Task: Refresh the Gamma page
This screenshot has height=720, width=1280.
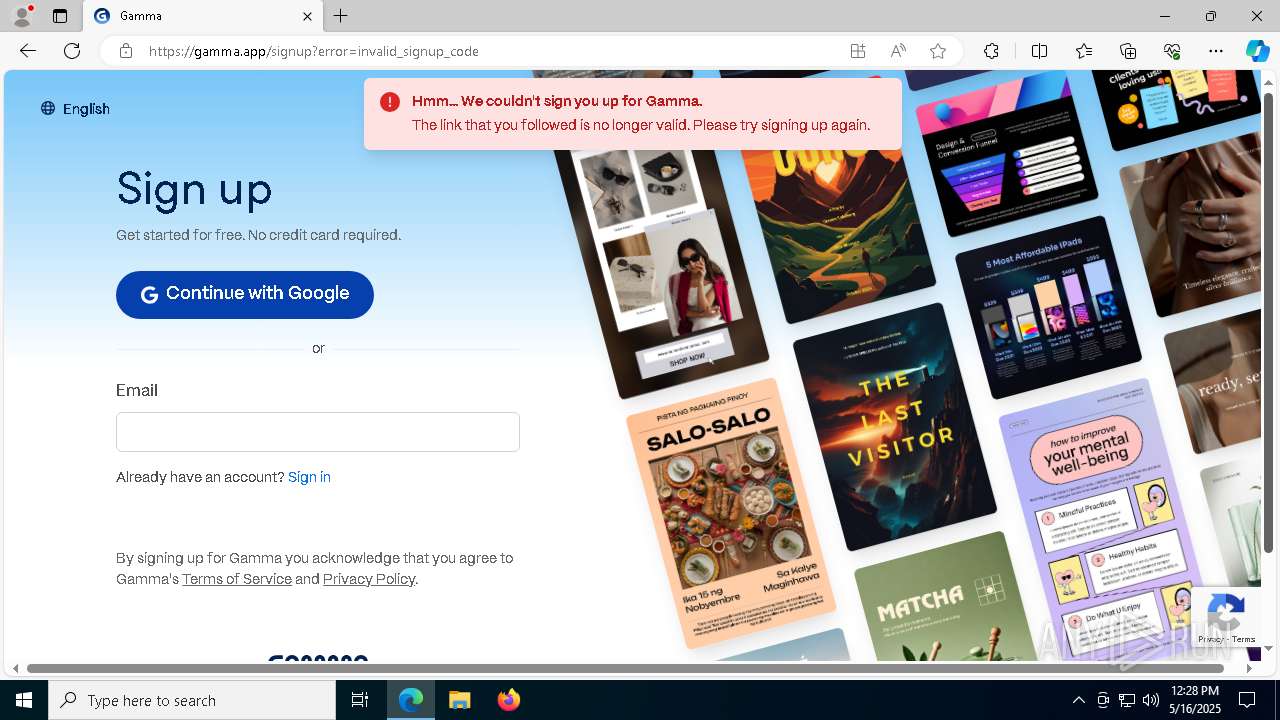Action: 72,51
